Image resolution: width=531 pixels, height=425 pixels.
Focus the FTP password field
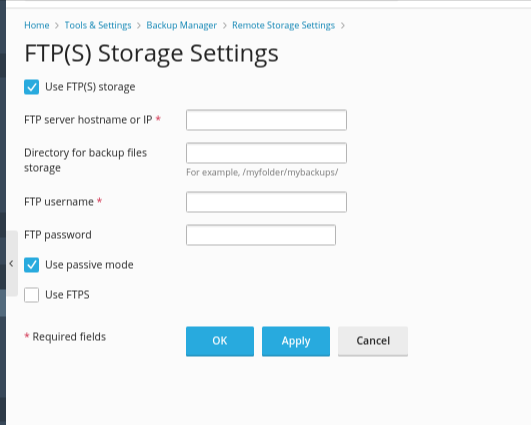point(261,235)
